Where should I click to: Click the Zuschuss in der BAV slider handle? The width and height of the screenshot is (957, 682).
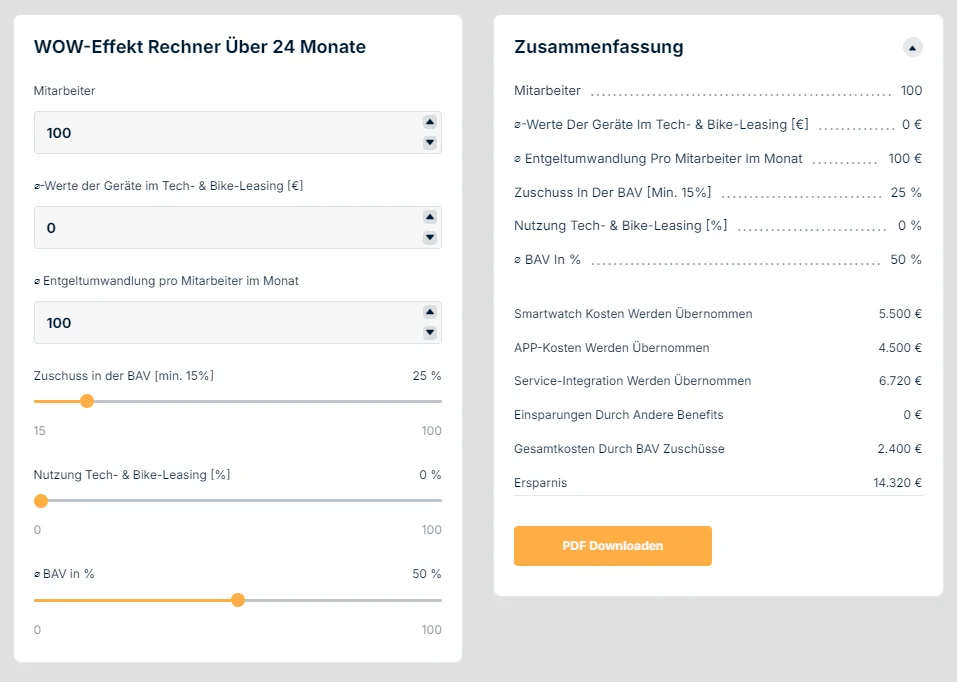click(x=87, y=401)
